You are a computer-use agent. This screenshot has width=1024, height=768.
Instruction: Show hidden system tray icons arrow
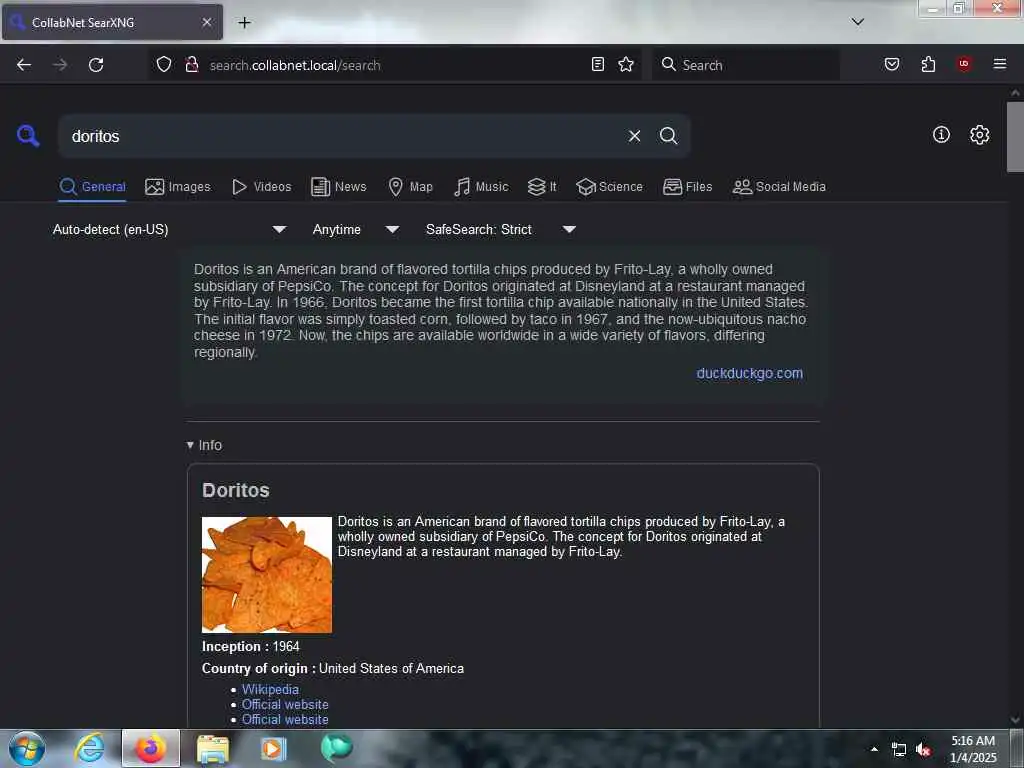pyautogui.click(x=874, y=749)
